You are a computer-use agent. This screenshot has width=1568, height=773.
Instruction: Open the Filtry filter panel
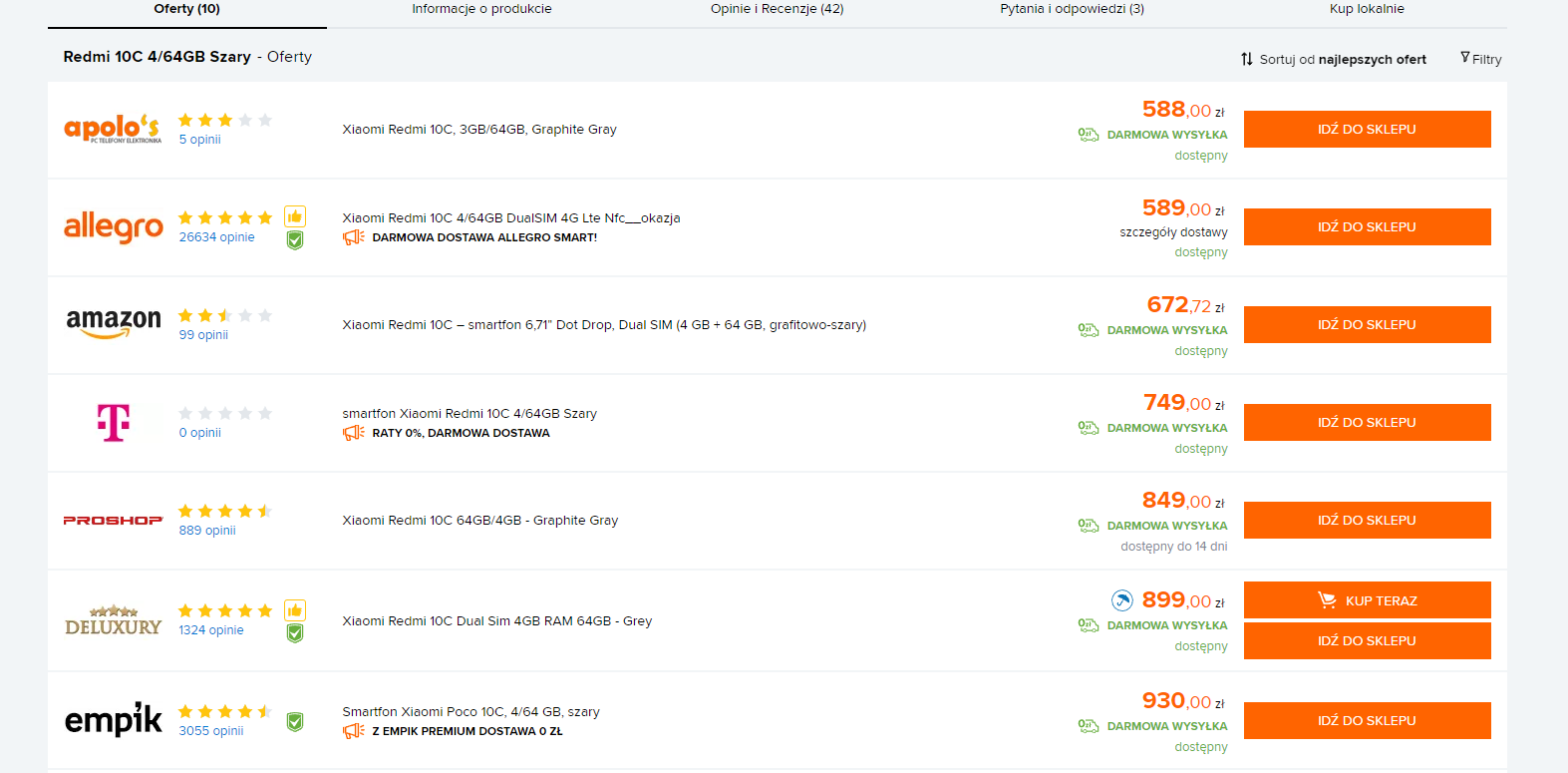1481,59
